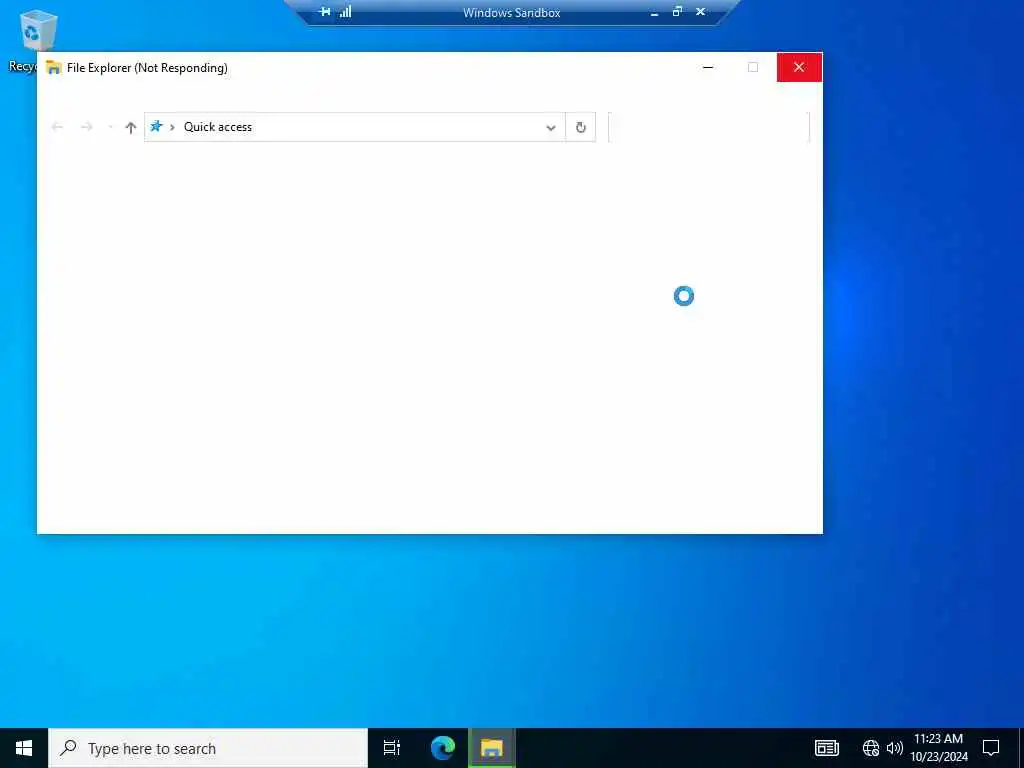Expand the breadcrumb chevron before Quick access

click(x=172, y=127)
